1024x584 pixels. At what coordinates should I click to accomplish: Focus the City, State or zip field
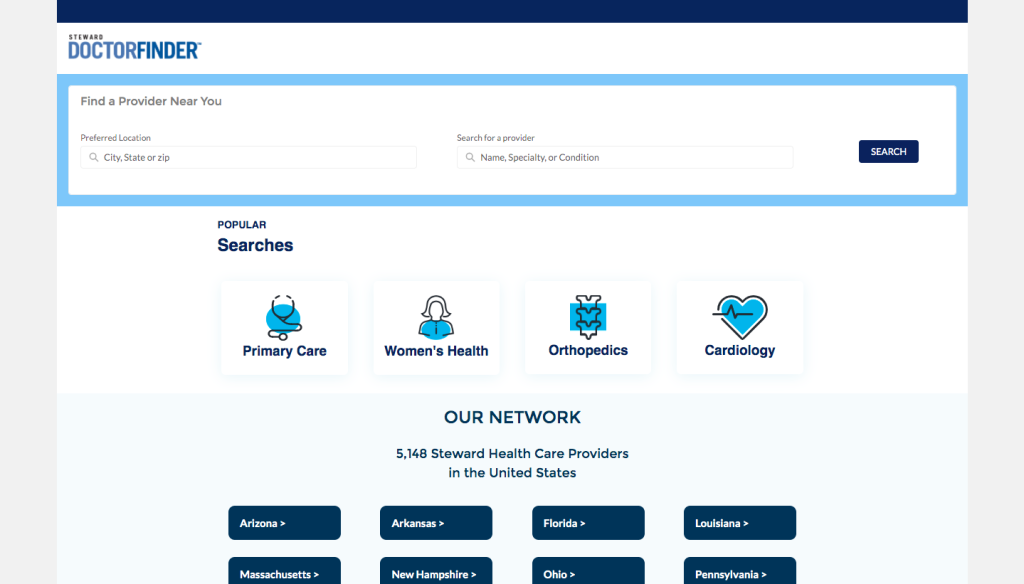248,157
